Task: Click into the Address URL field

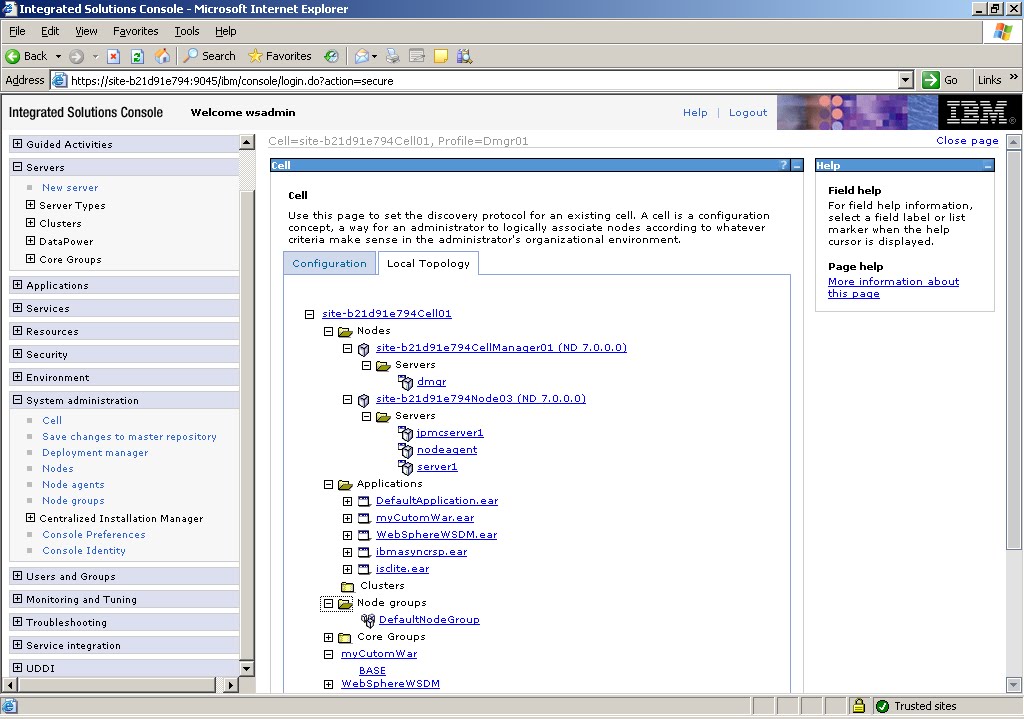Action: pos(482,80)
